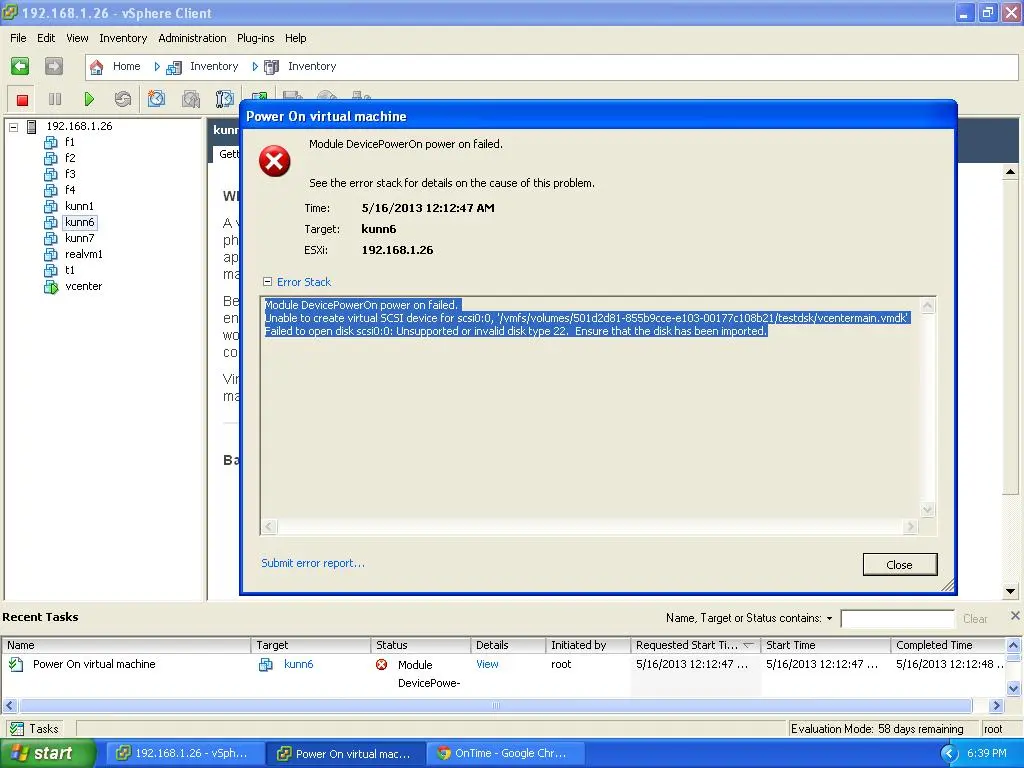Select f2 in the inventory tree
Image resolution: width=1024 pixels, height=768 pixels.
coord(70,158)
